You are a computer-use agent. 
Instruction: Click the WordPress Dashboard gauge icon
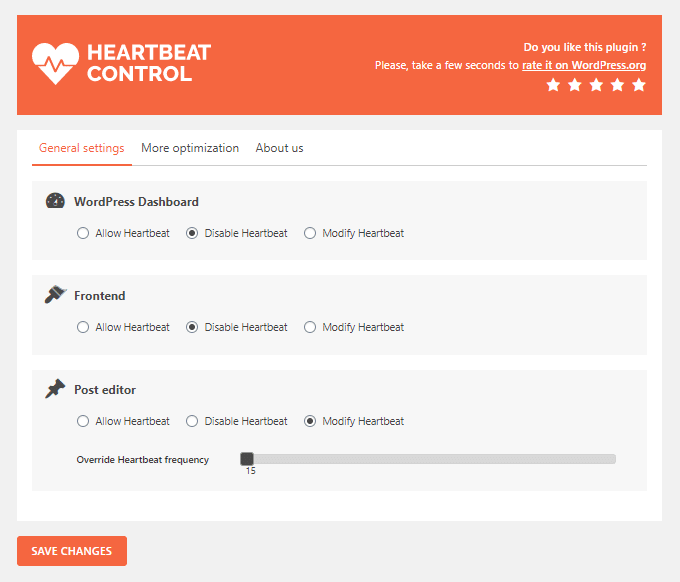(55, 201)
